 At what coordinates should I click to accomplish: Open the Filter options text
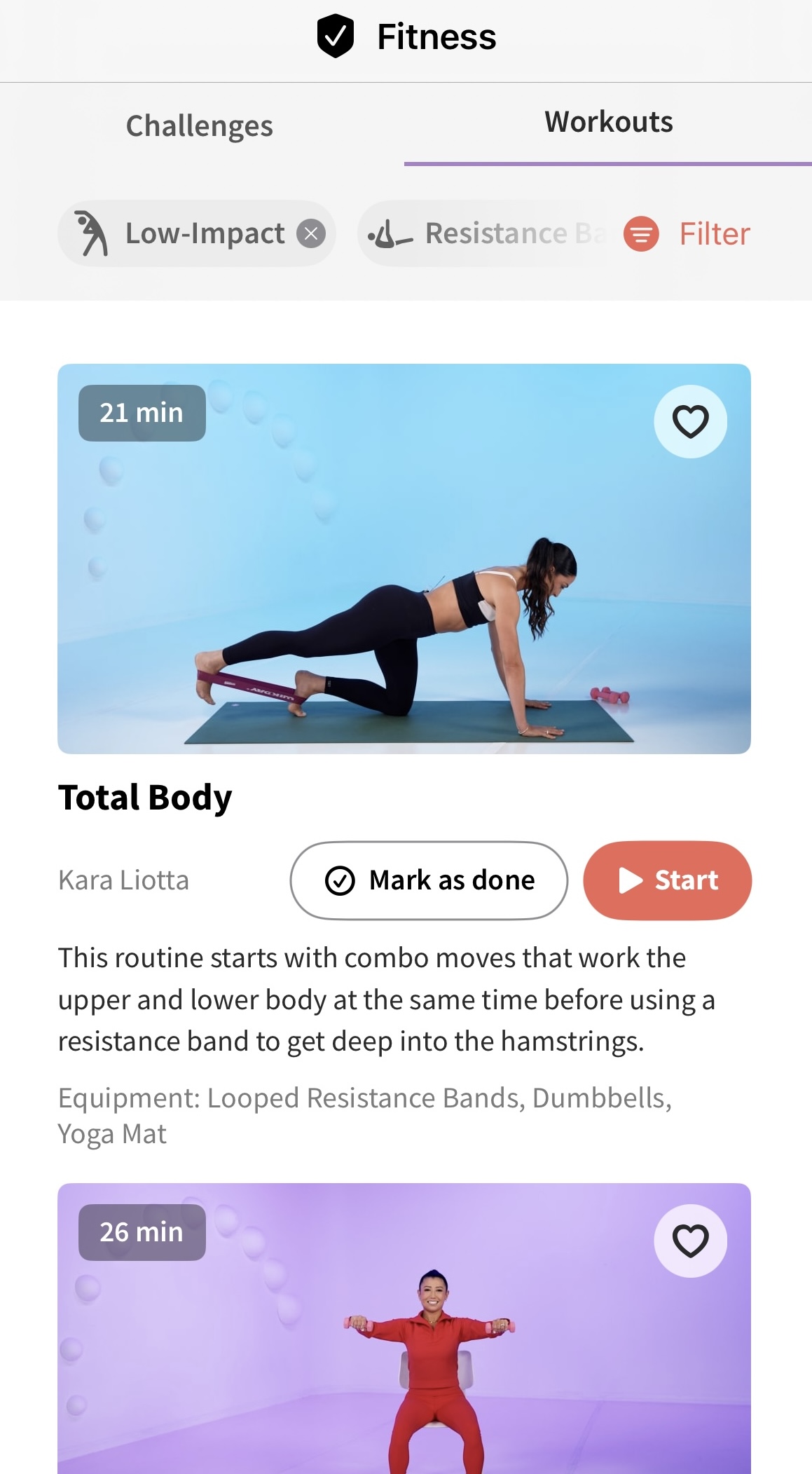click(x=715, y=233)
